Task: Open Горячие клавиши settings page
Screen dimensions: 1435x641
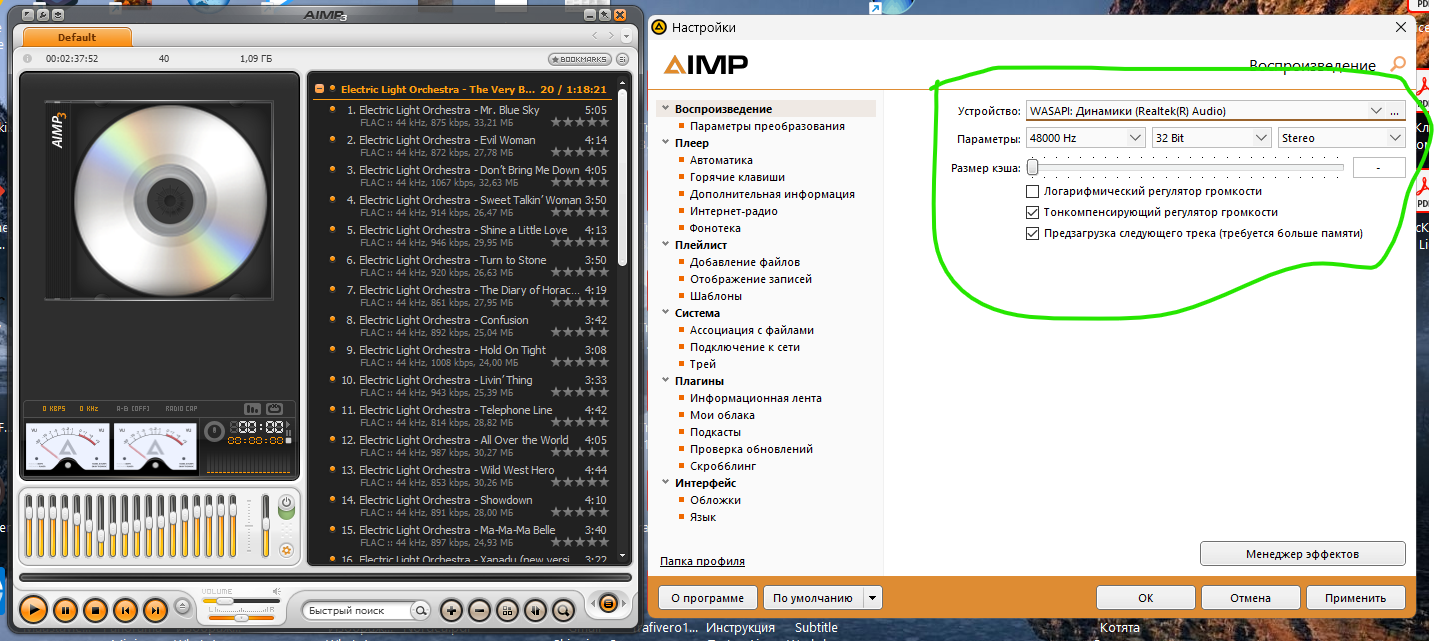Action: (x=737, y=177)
